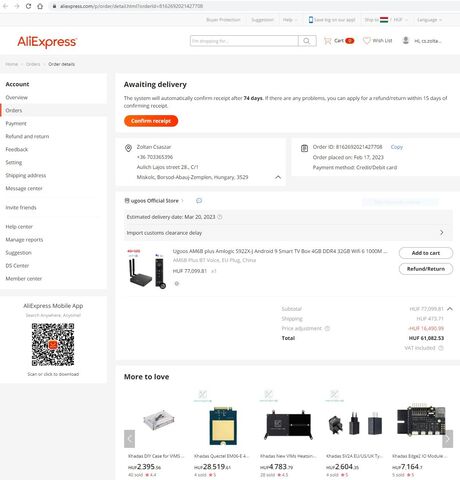Message ugoos Official Store chat icon
This screenshot has width=460, height=480.
(x=199, y=200)
